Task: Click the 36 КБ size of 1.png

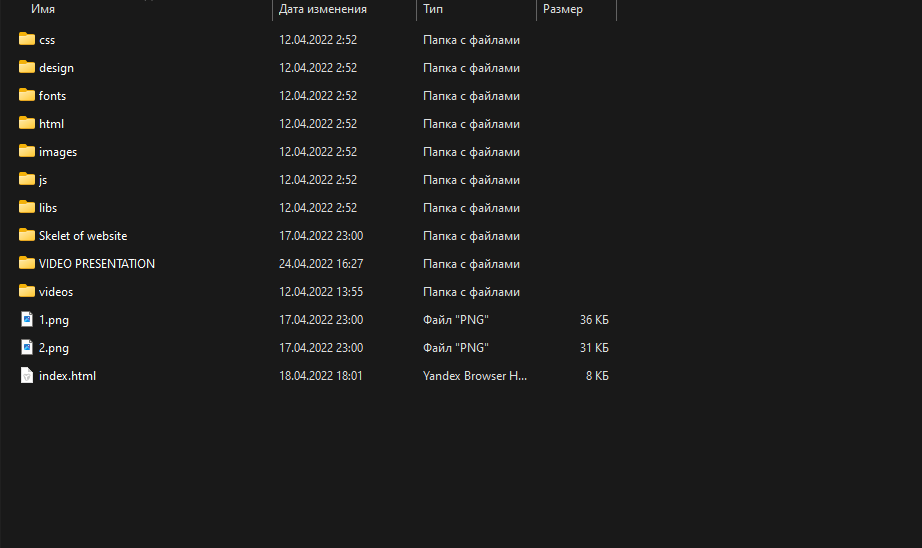Action: (x=594, y=320)
